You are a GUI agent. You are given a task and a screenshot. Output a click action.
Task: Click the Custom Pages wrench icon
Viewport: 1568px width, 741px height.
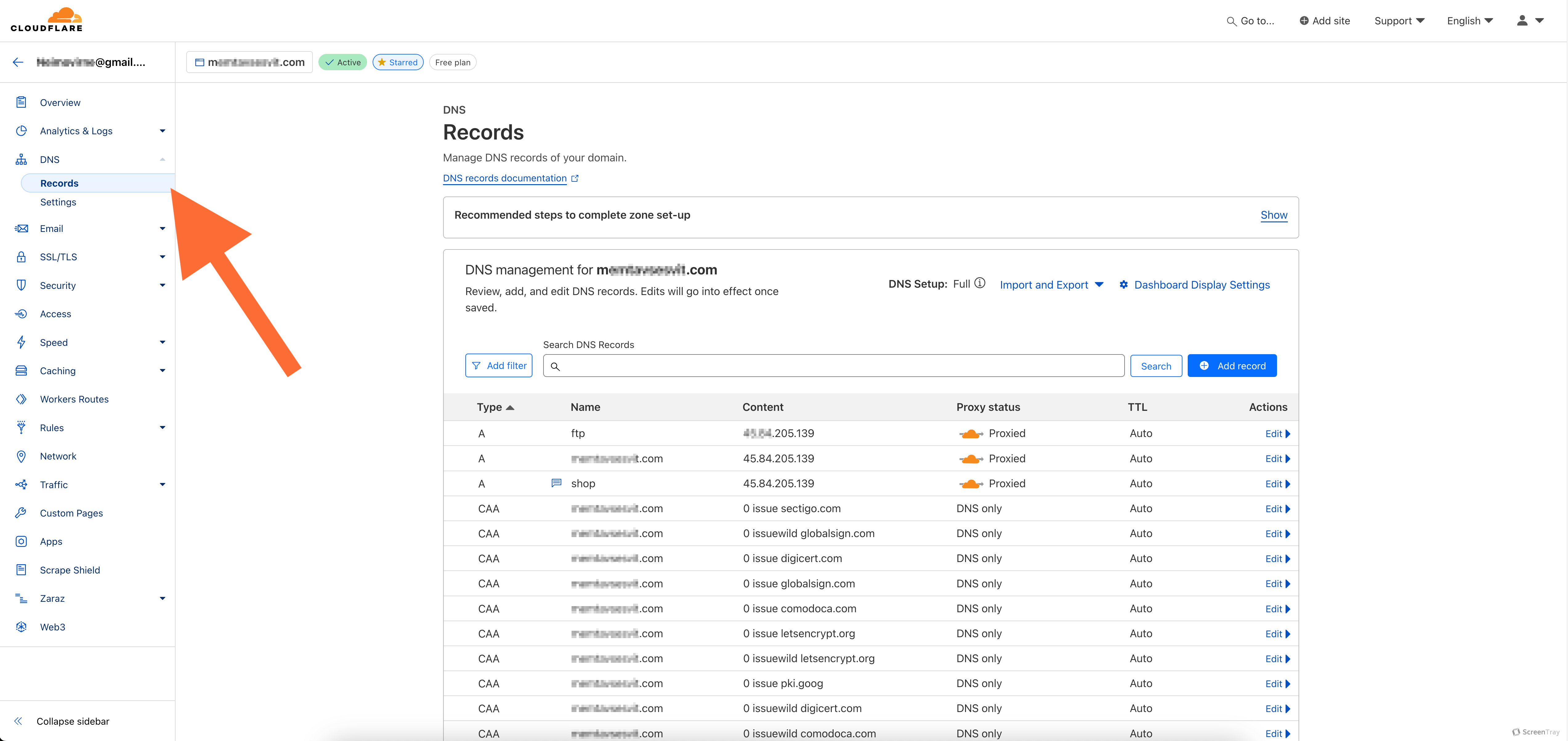pyautogui.click(x=21, y=513)
